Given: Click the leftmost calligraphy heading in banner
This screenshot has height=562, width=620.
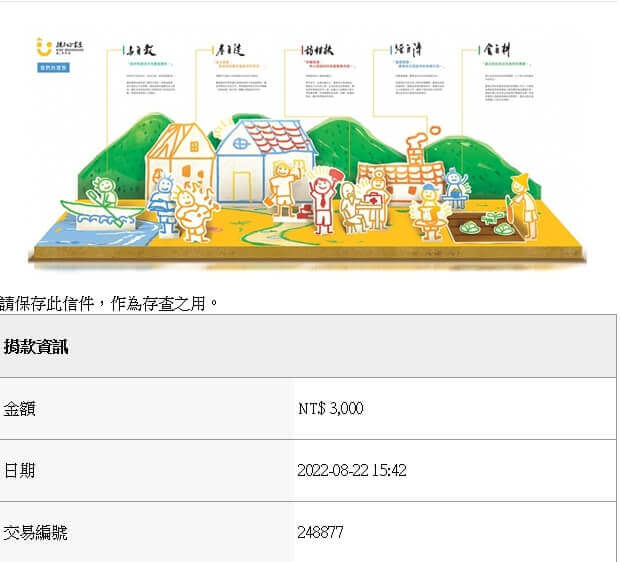Looking at the screenshot, I should [x=136, y=51].
